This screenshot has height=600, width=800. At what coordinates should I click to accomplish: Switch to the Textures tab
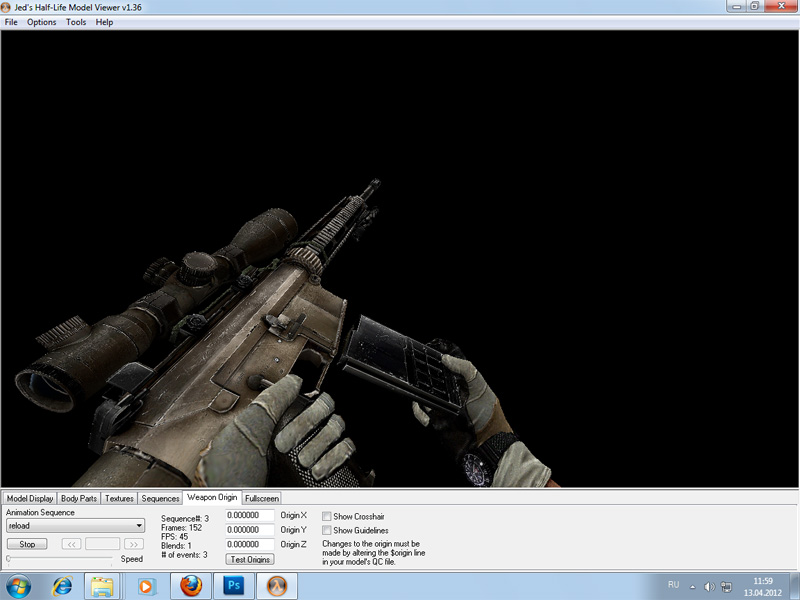click(119, 498)
